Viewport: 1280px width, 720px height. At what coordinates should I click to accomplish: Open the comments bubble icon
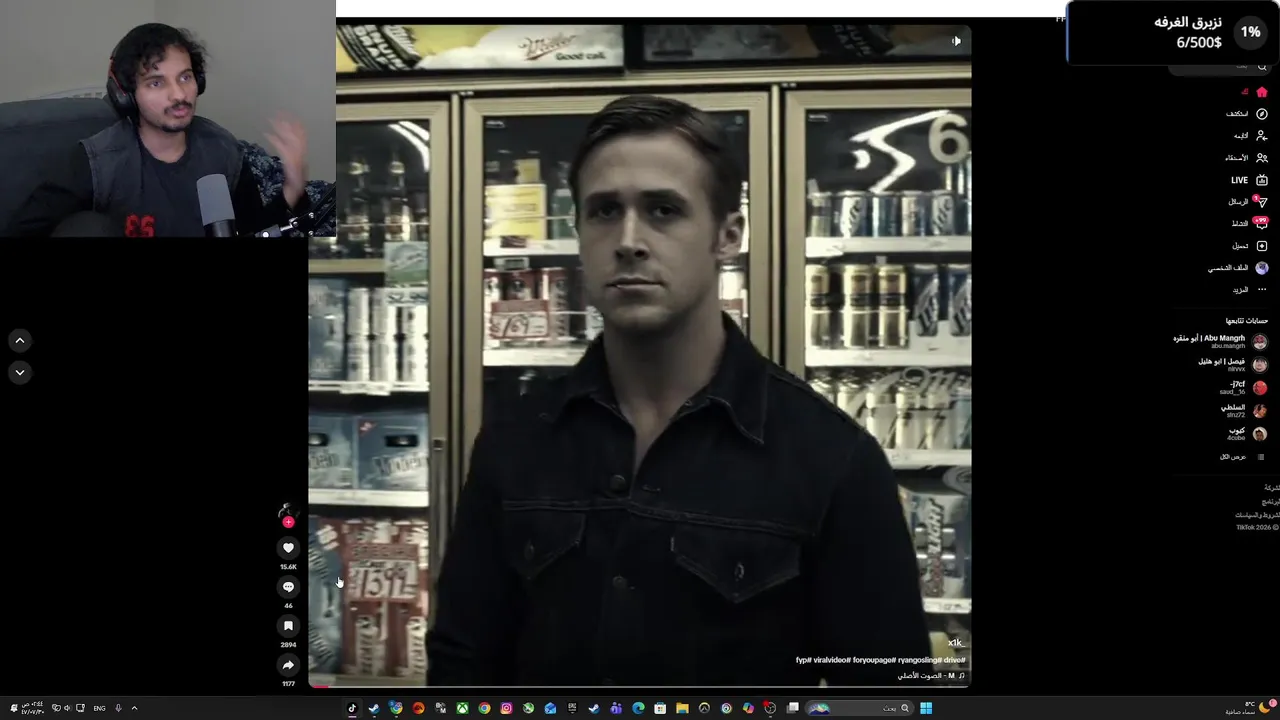[288, 587]
